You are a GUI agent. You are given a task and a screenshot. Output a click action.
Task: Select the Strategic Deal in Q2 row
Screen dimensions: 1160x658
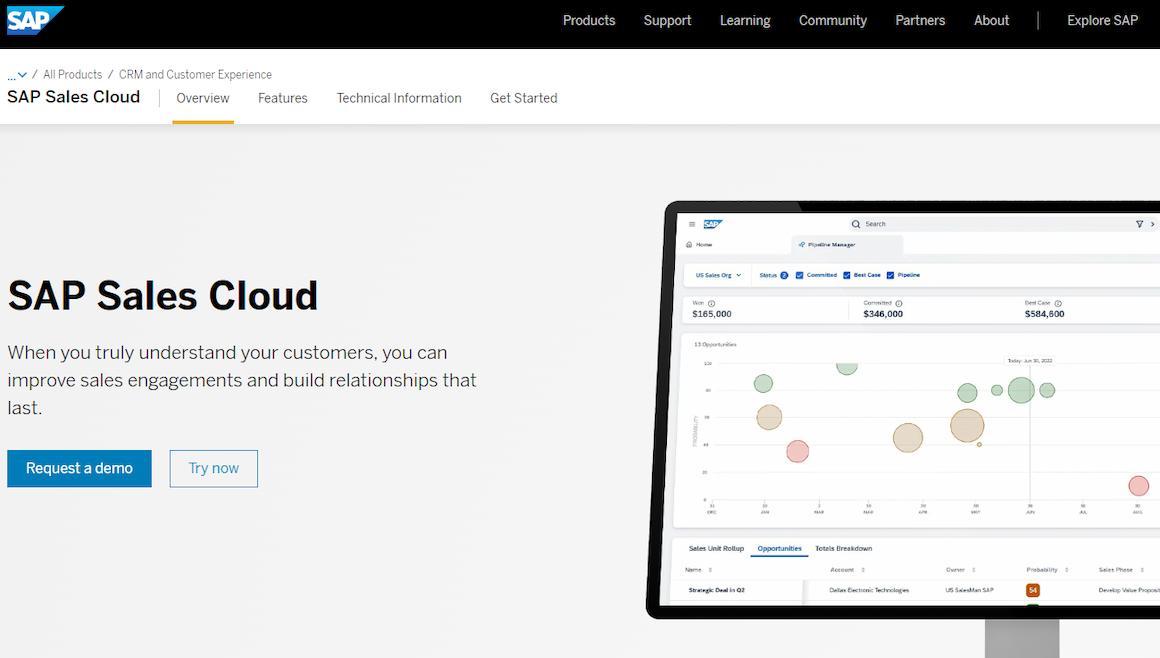(x=718, y=590)
